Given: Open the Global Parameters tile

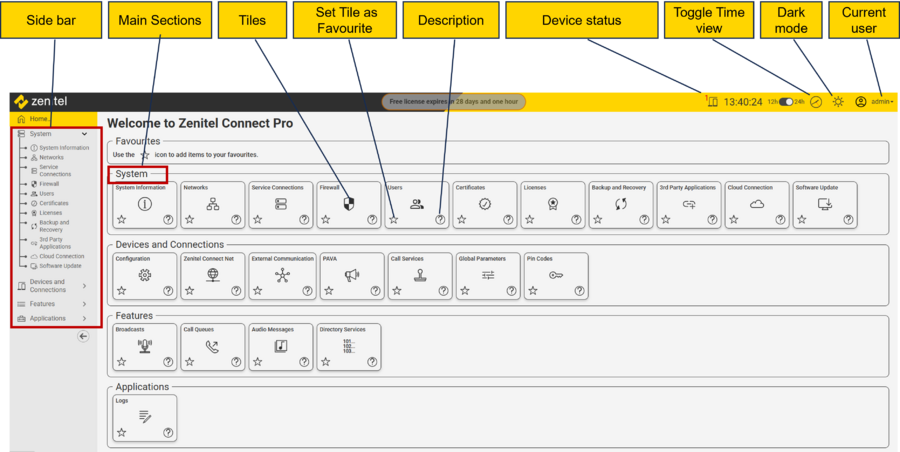Looking at the screenshot, I should [488, 276].
